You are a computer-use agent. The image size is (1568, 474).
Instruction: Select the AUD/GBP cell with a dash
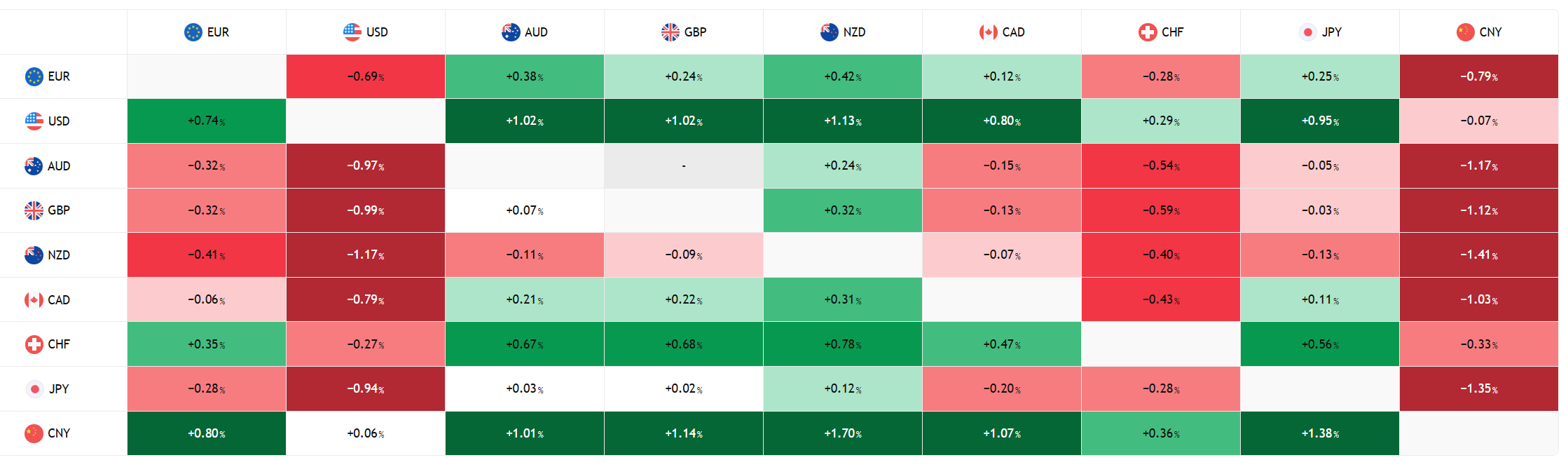[684, 166]
